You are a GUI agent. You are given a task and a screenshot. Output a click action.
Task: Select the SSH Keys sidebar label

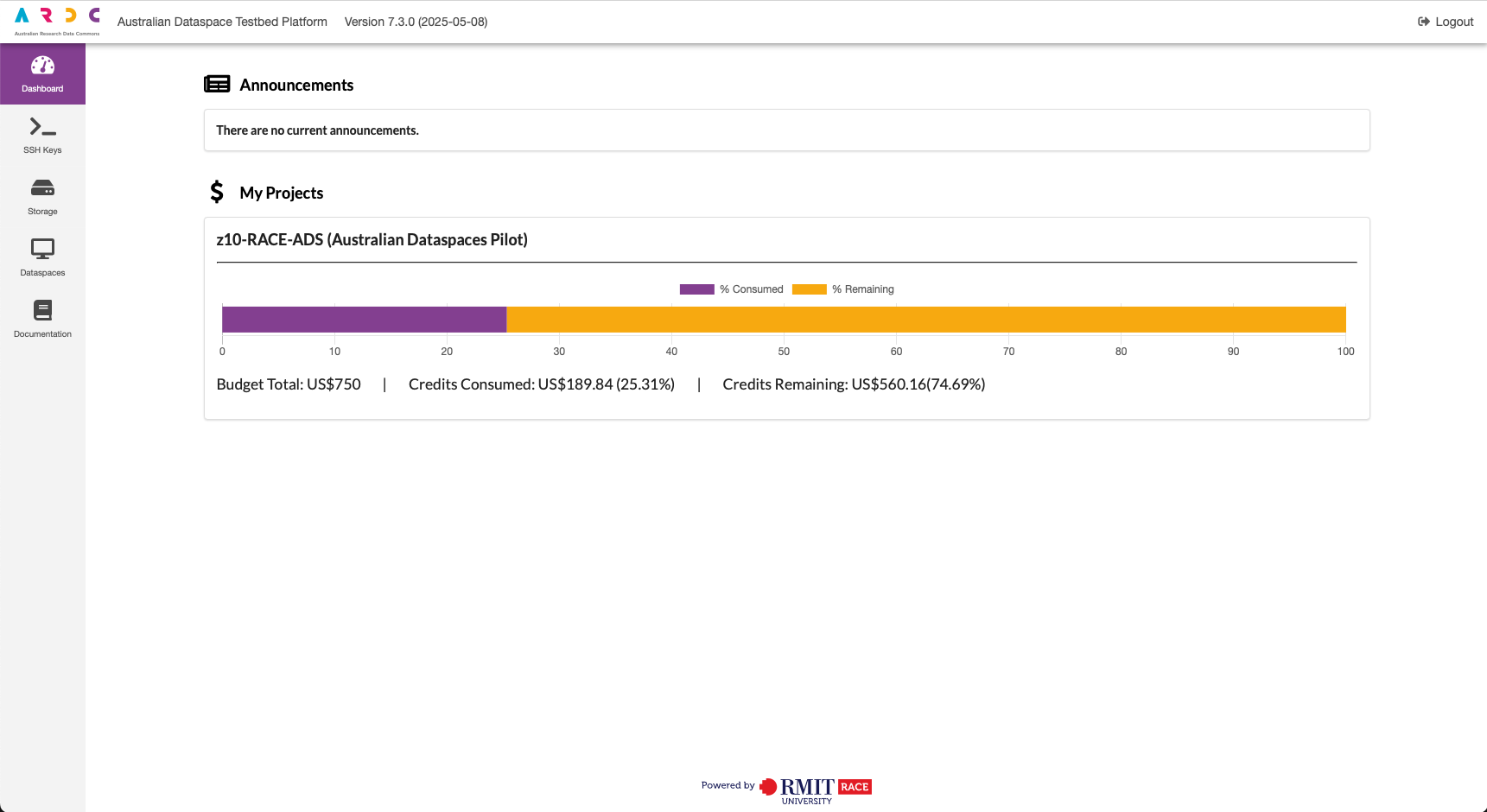[x=42, y=150]
